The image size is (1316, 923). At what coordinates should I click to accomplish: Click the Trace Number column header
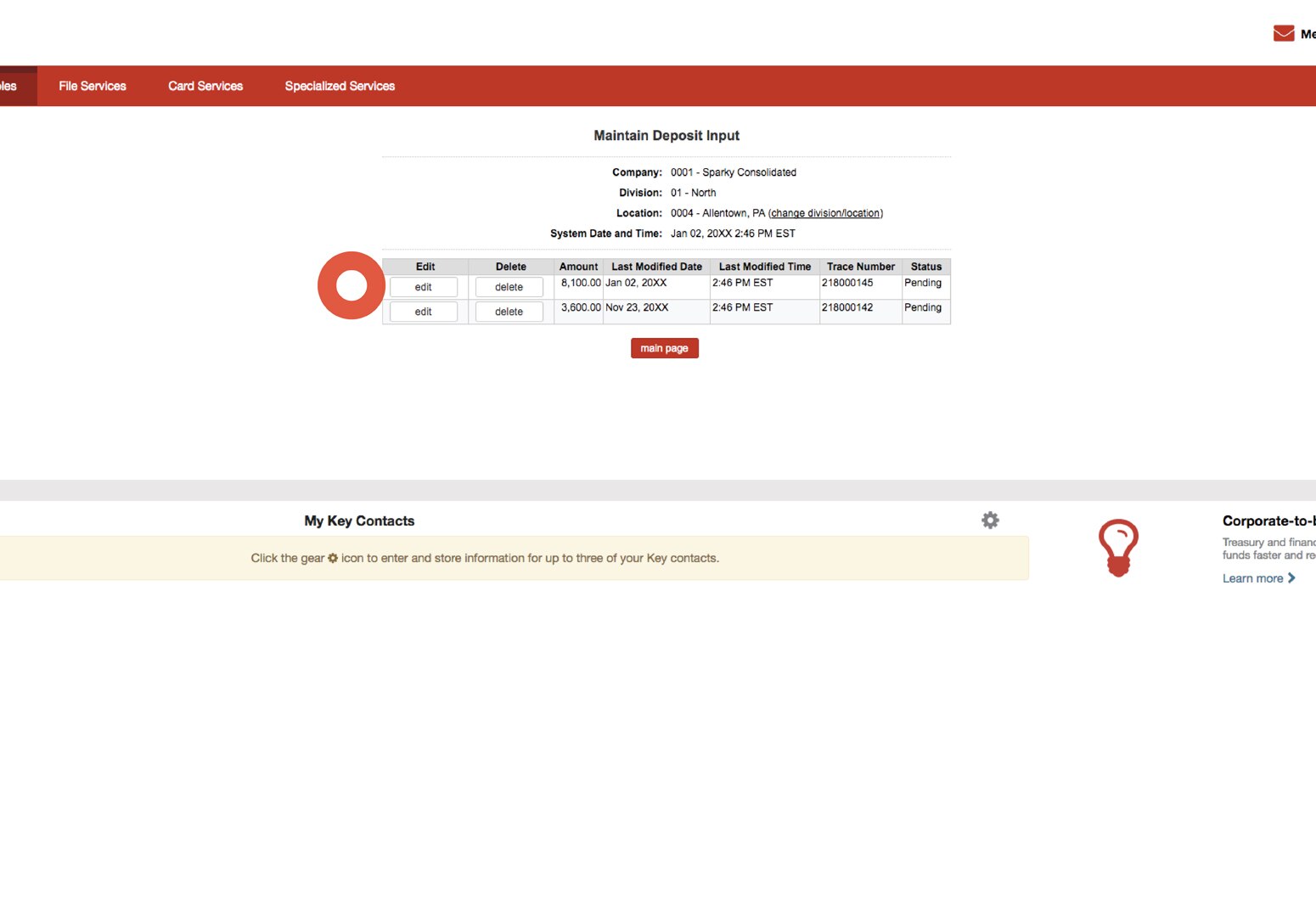pyautogui.click(x=860, y=267)
